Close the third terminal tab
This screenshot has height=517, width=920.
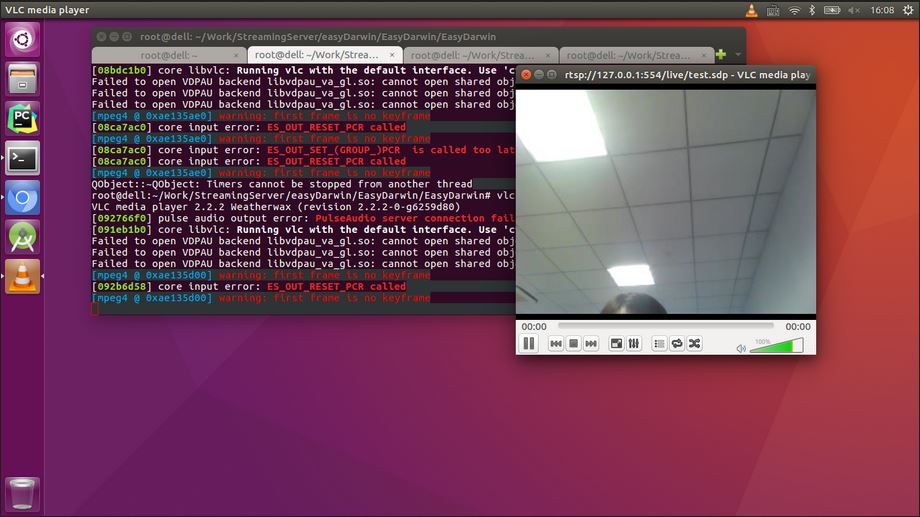(x=548, y=55)
